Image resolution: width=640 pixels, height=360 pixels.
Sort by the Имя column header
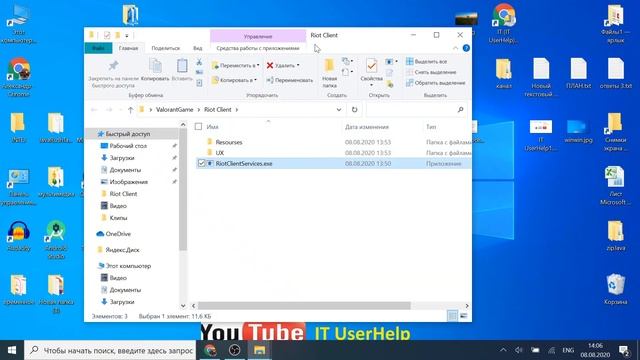click(212, 127)
